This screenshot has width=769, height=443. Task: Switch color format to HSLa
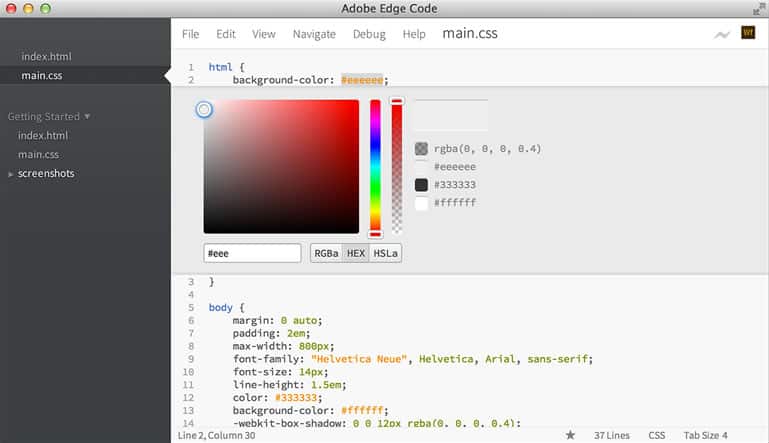[x=385, y=253]
